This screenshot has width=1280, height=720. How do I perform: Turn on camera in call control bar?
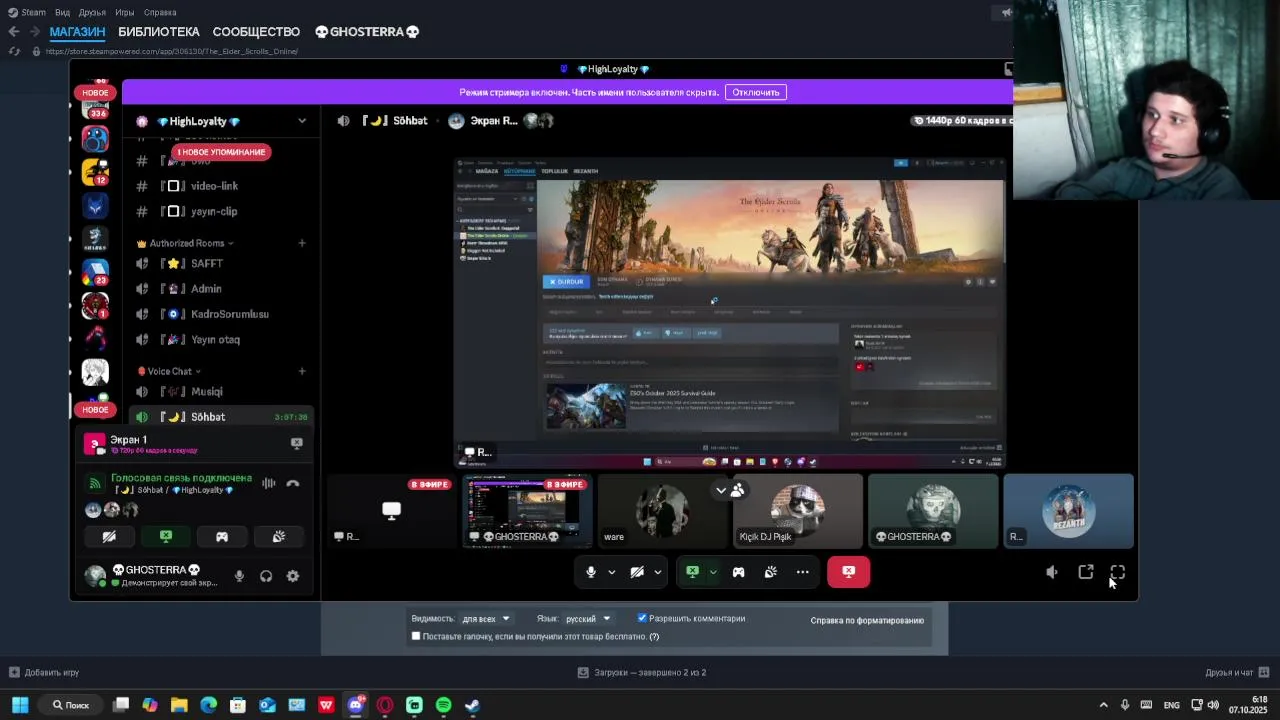click(637, 572)
